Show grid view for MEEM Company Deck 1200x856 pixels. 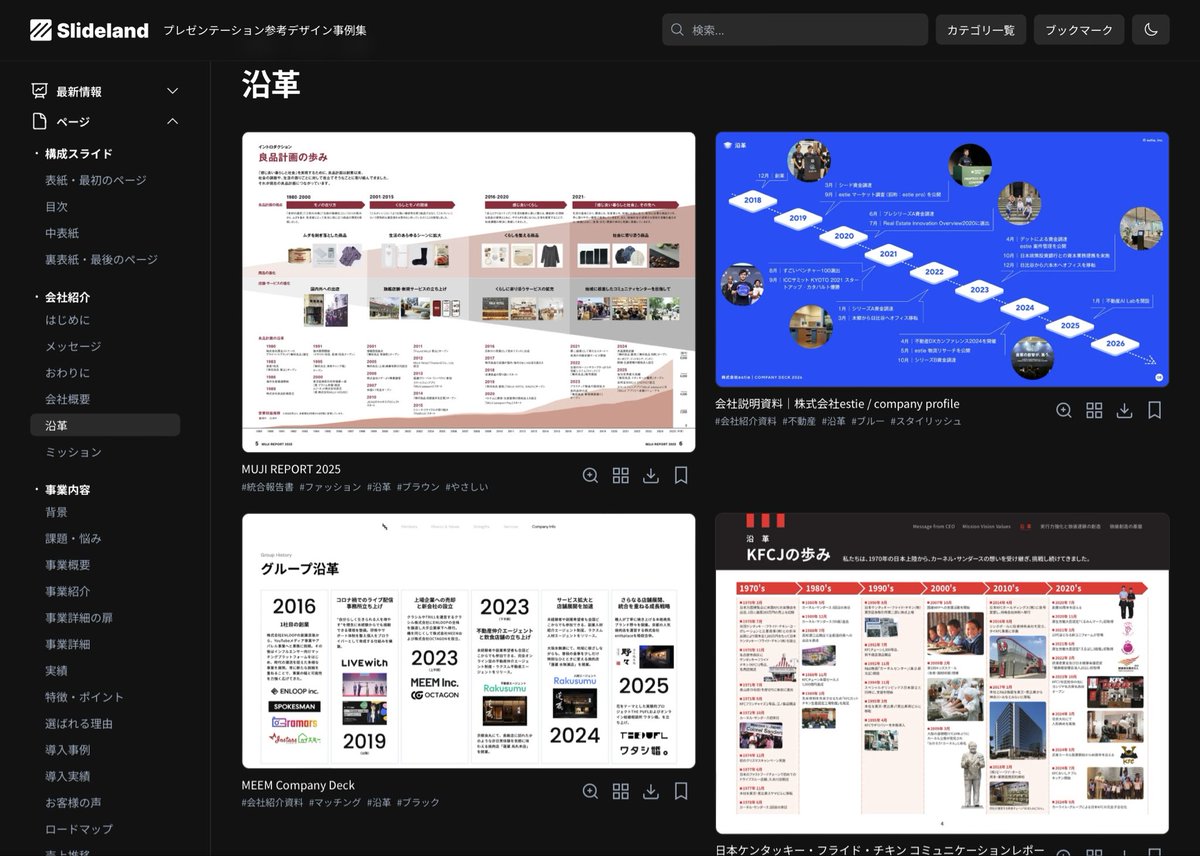click(621, 792)
